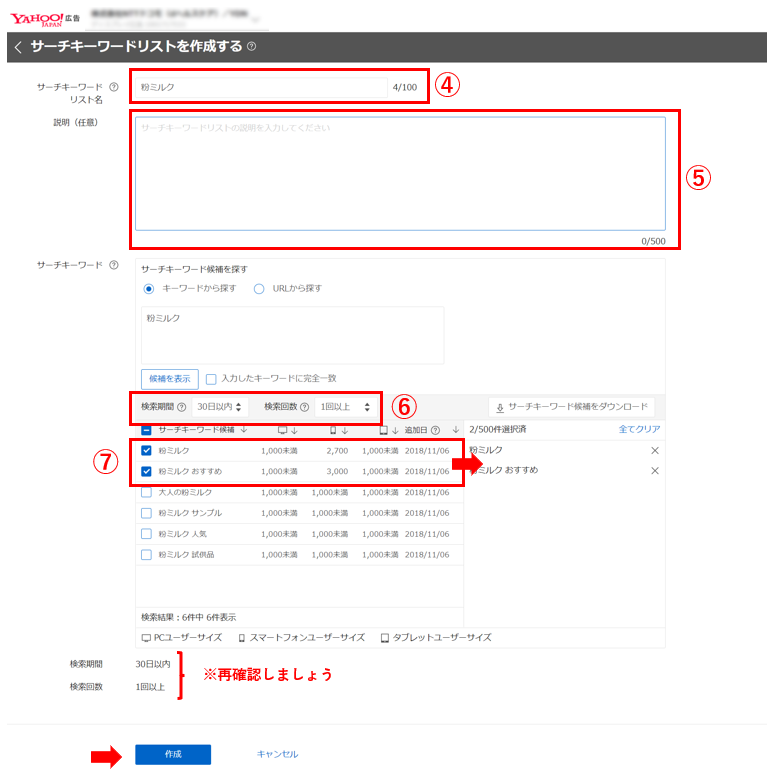Viewport: 778px width, 776px height.
Task: Click the back arrow in the header
Action: [x=18, y=47]
